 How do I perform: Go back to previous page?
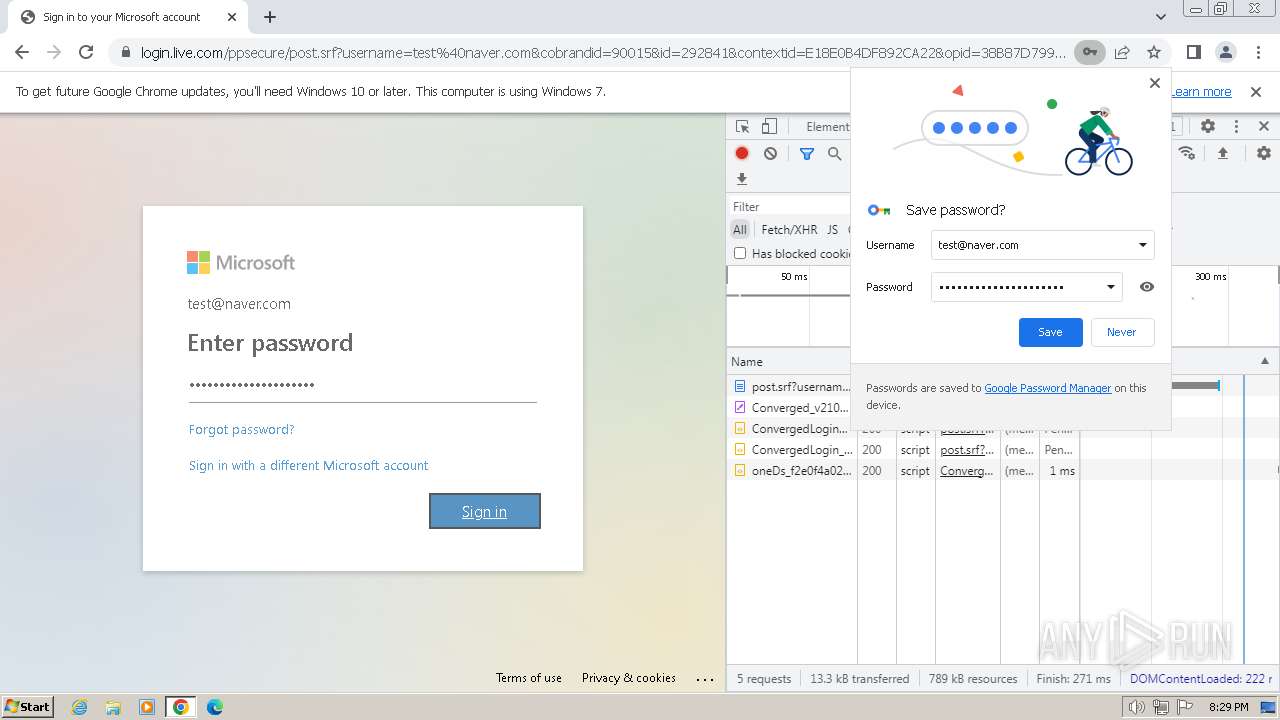22,52
